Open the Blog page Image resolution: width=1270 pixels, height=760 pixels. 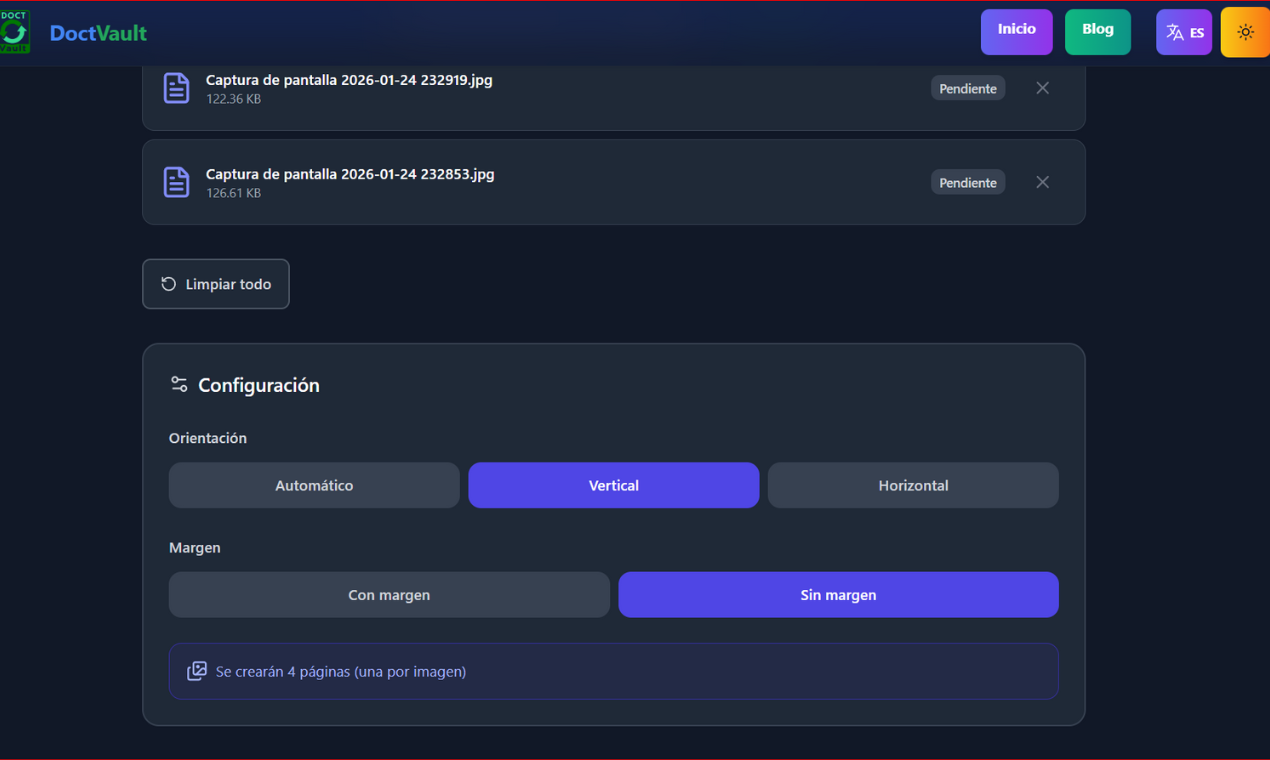click(x=1098, y=31)
